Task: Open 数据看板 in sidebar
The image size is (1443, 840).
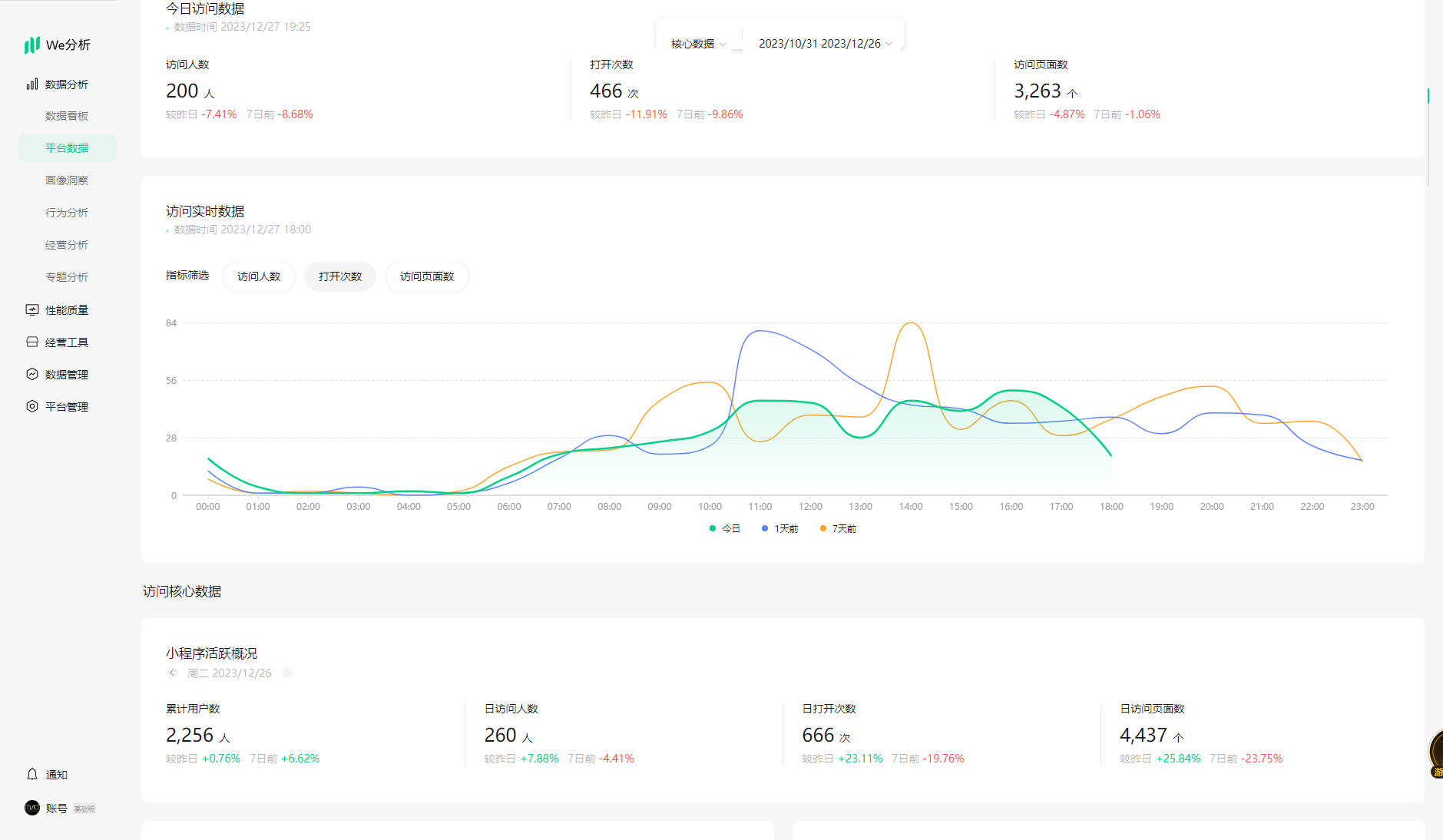Action: coord(67,116)
